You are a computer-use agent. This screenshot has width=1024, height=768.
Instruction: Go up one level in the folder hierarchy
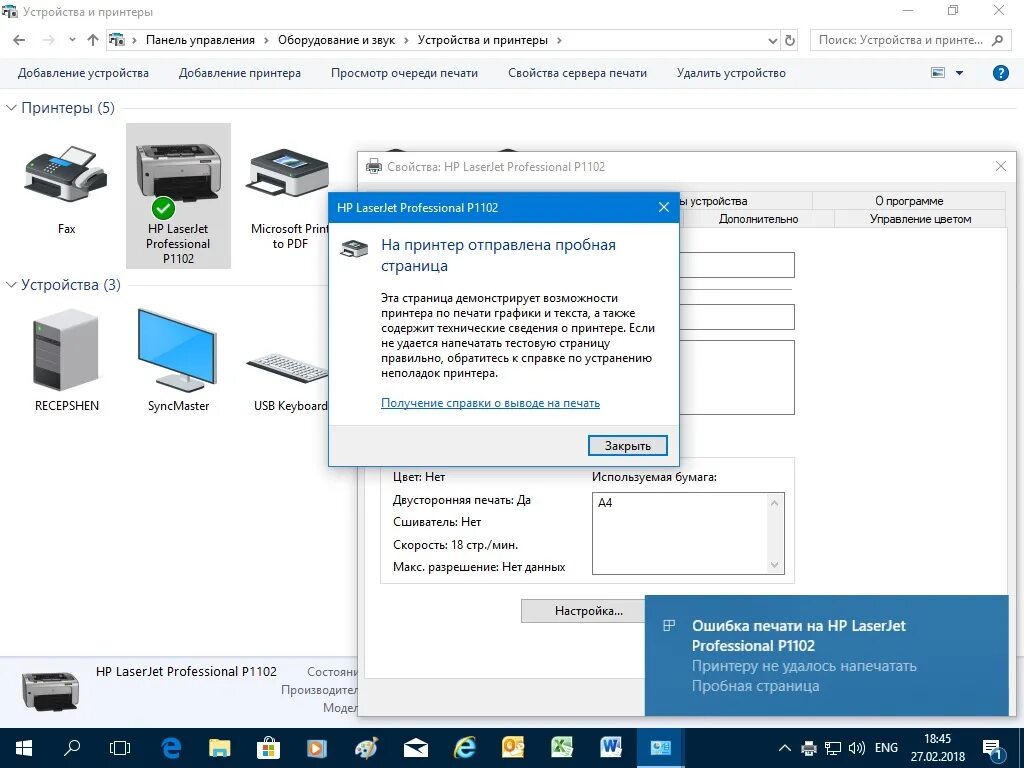(x=93, y=40)
